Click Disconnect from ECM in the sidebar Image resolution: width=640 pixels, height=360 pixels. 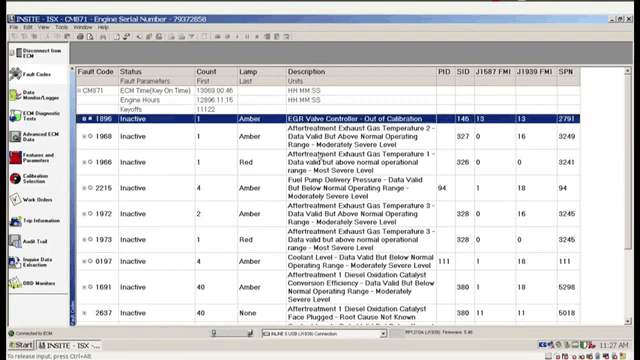[36, 53]
